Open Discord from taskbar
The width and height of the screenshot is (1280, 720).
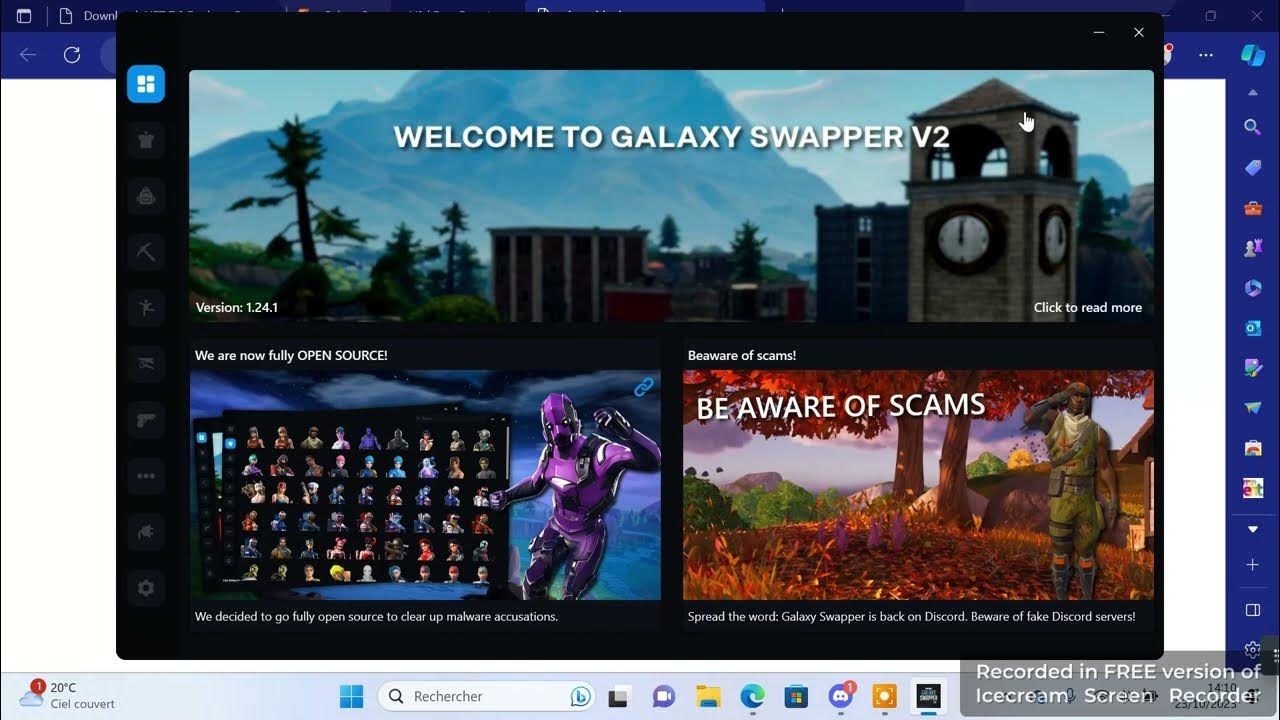coord(840,696)
